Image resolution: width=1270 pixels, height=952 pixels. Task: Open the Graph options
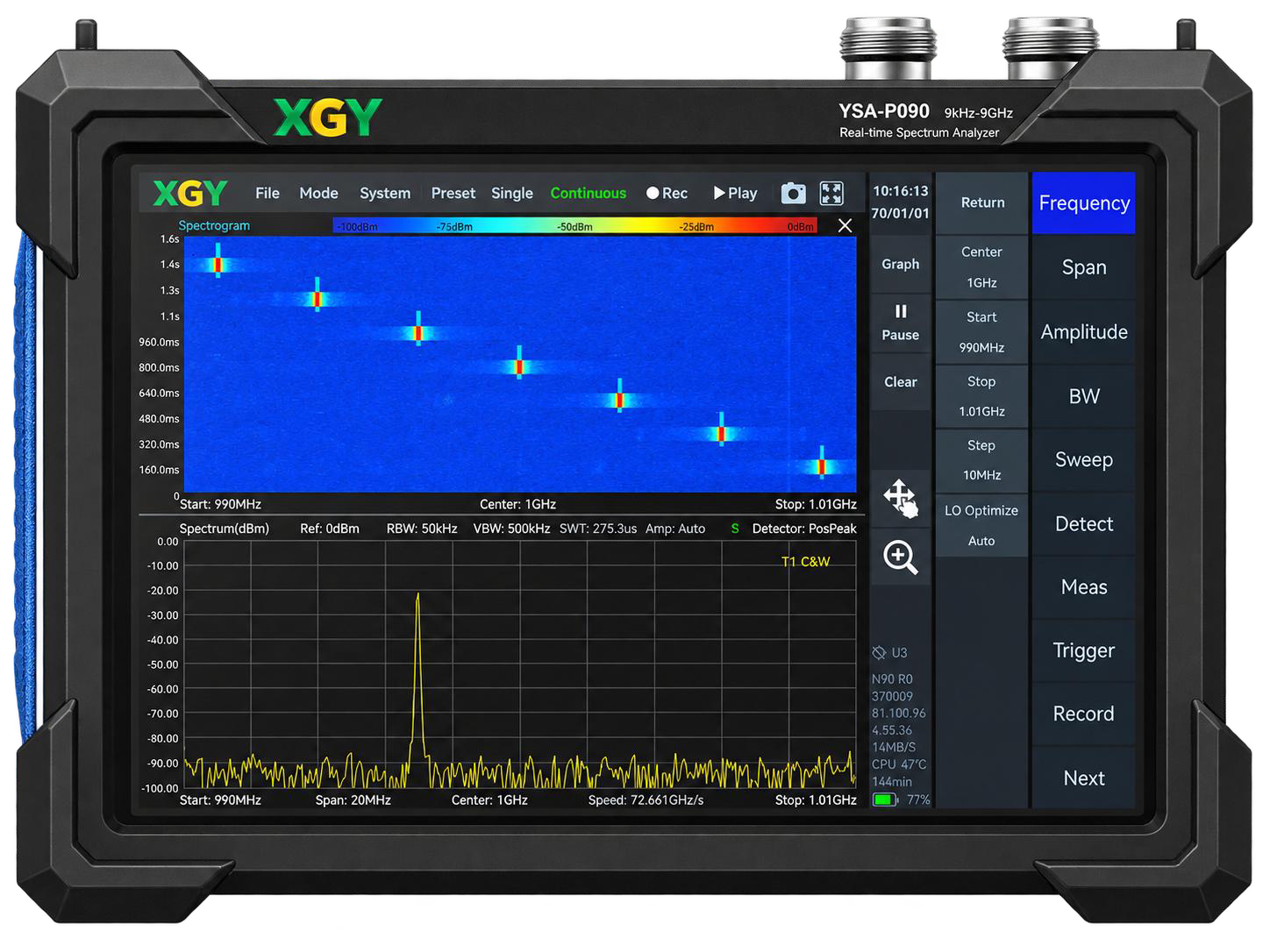coord(901,264)
